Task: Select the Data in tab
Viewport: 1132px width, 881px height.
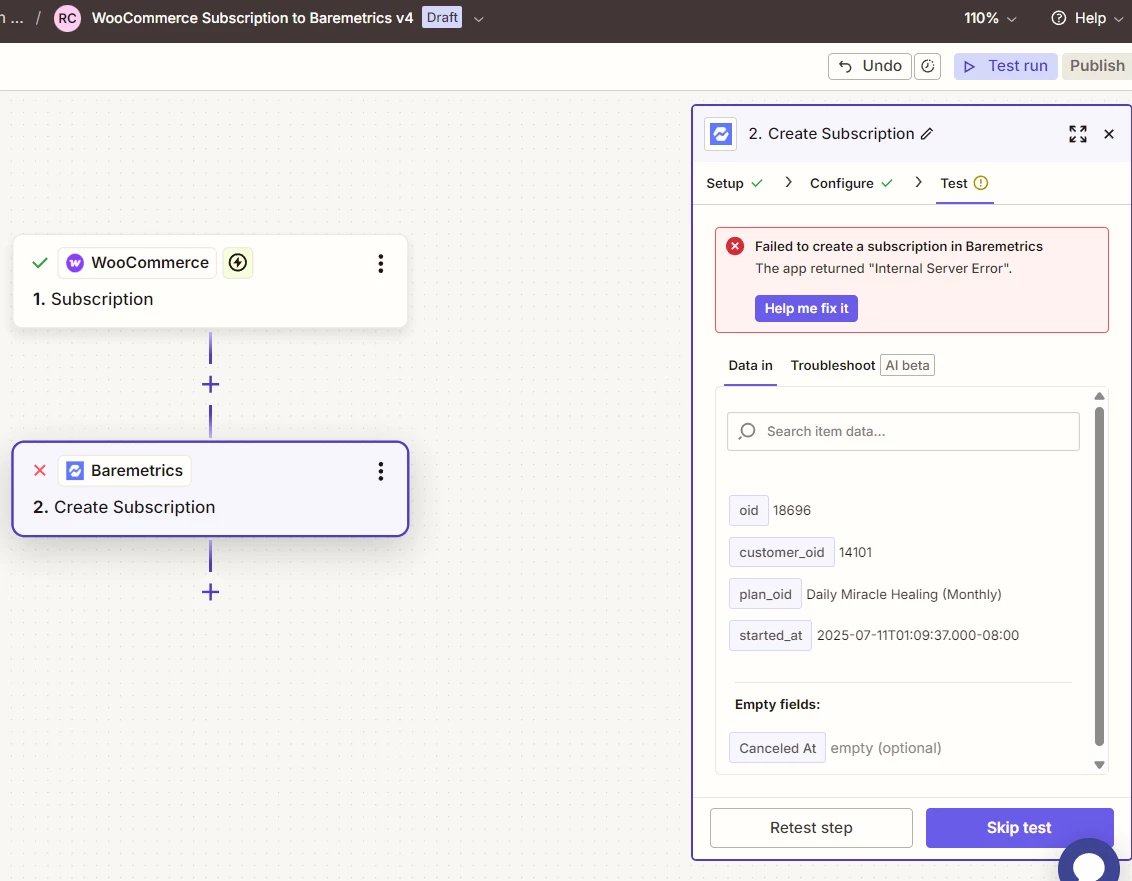Action: coord(750,365)
